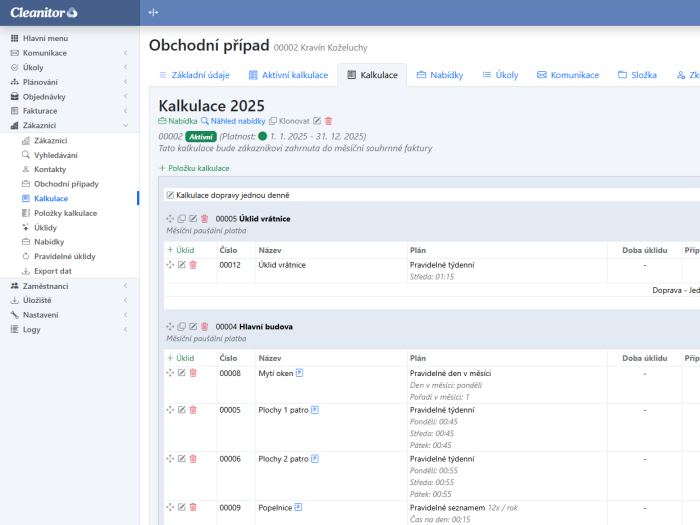Collapse the Zákazníci sidebar section
The image size is (700, 525).
[125, 126]
